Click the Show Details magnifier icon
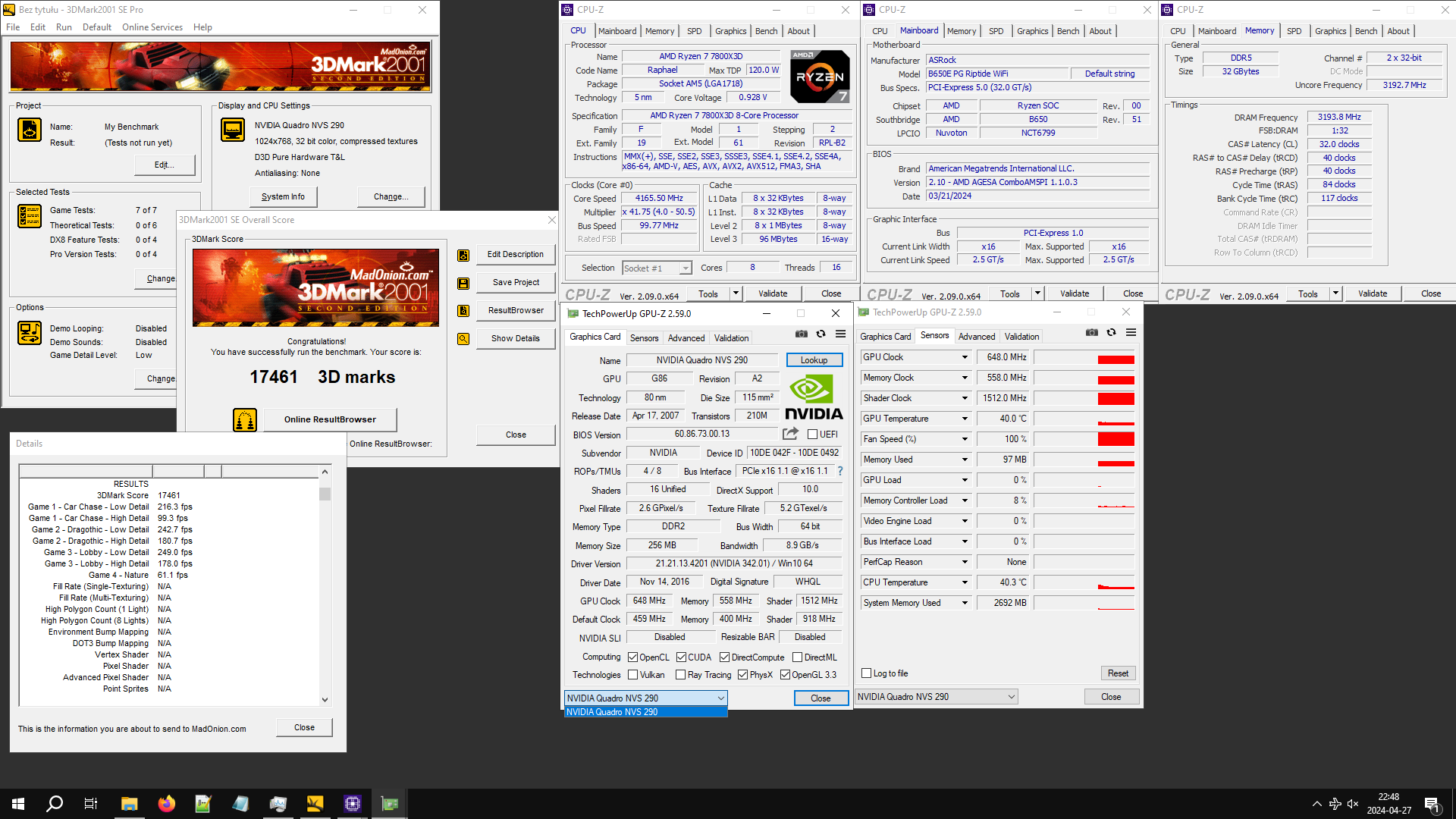This screenshot has width=1456, height=819. point(463,339)
